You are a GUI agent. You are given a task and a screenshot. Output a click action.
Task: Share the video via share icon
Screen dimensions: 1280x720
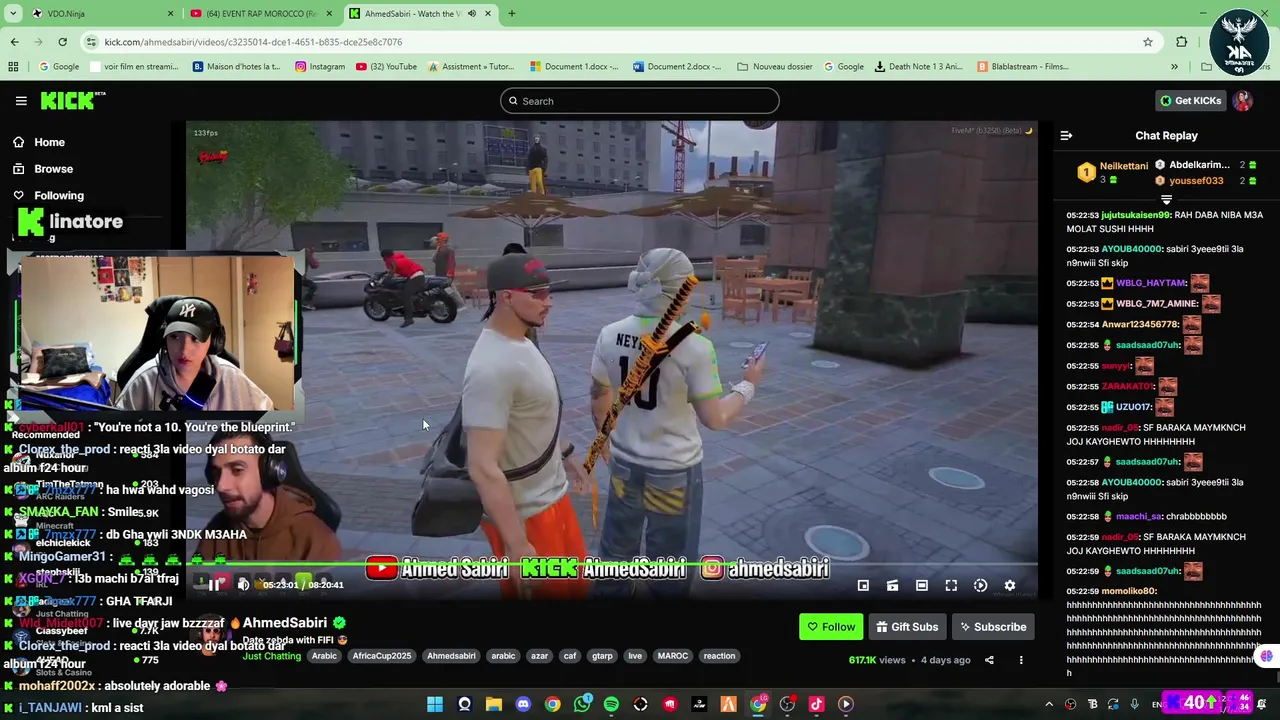[989, 660]
